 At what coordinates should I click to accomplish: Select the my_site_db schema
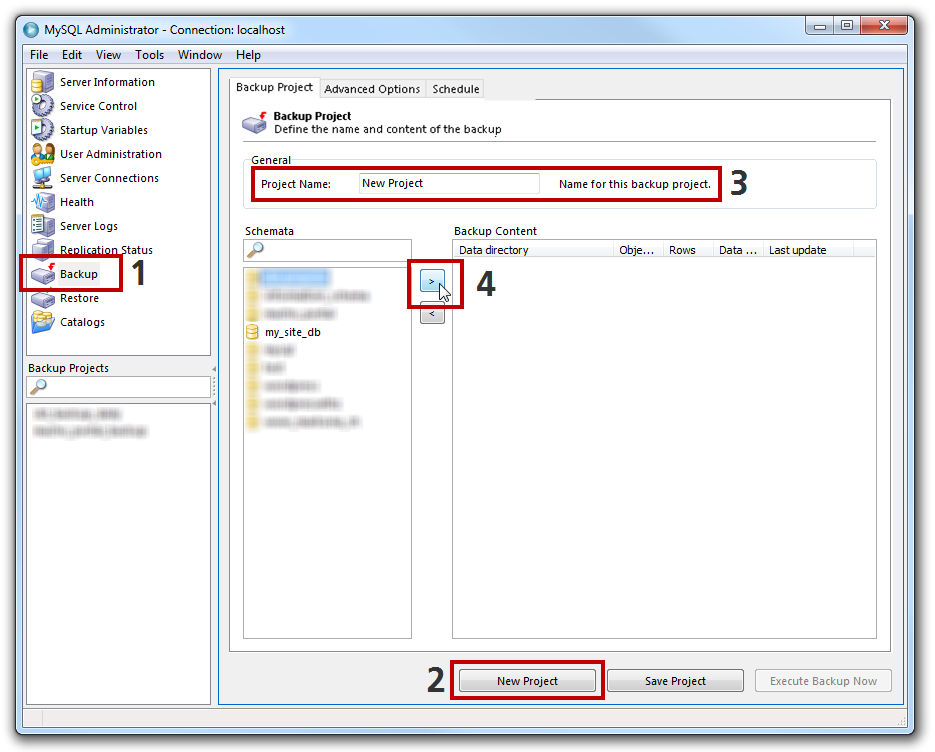click(x=292, y=332)
